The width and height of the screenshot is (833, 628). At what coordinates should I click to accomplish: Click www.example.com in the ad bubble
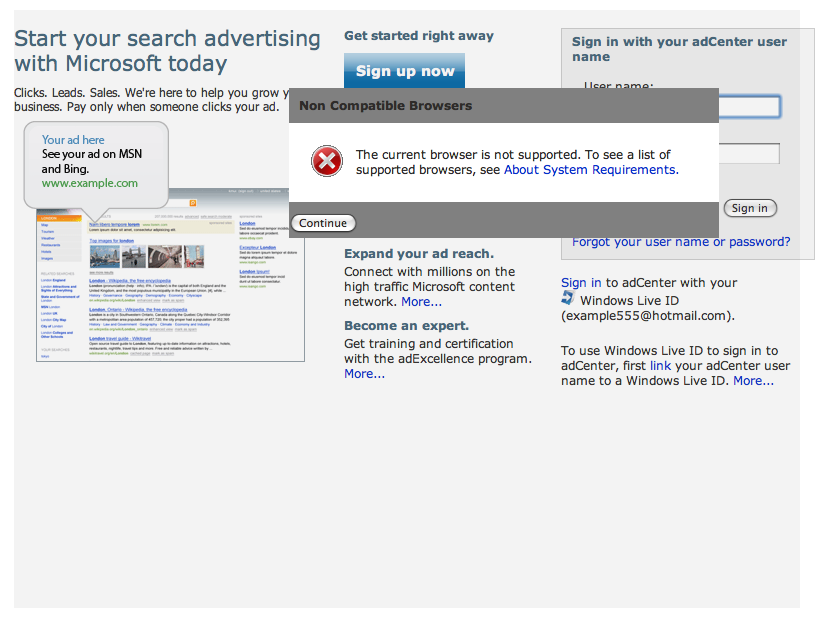point(90,184)
